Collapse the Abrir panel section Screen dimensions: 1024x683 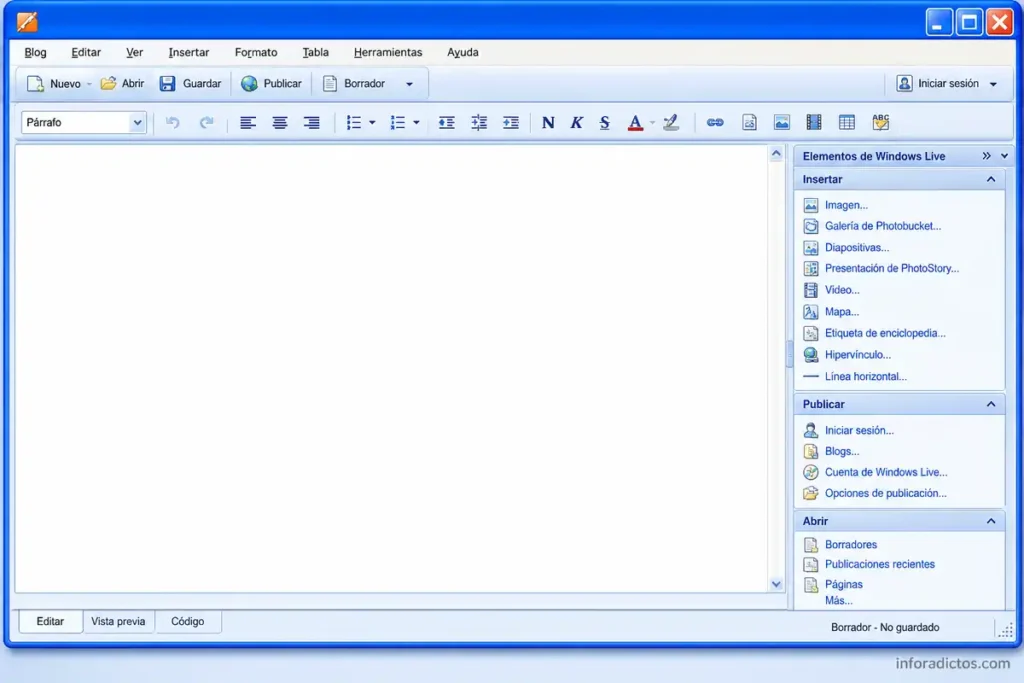pyautogui.click(x=991, y=521)
